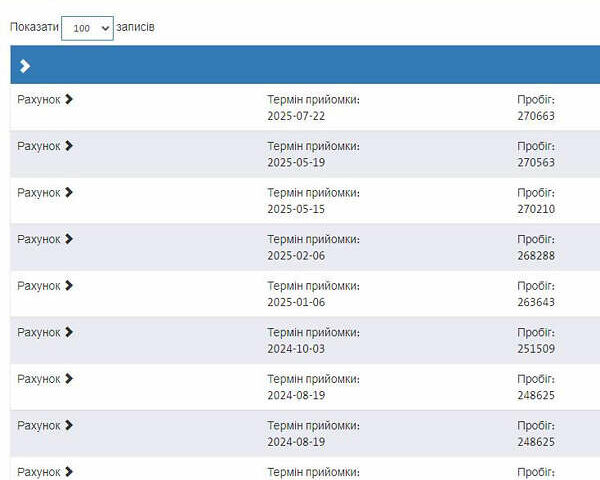
Task: Click the acceptance date 2025-07-22
Action: (296, 116)
